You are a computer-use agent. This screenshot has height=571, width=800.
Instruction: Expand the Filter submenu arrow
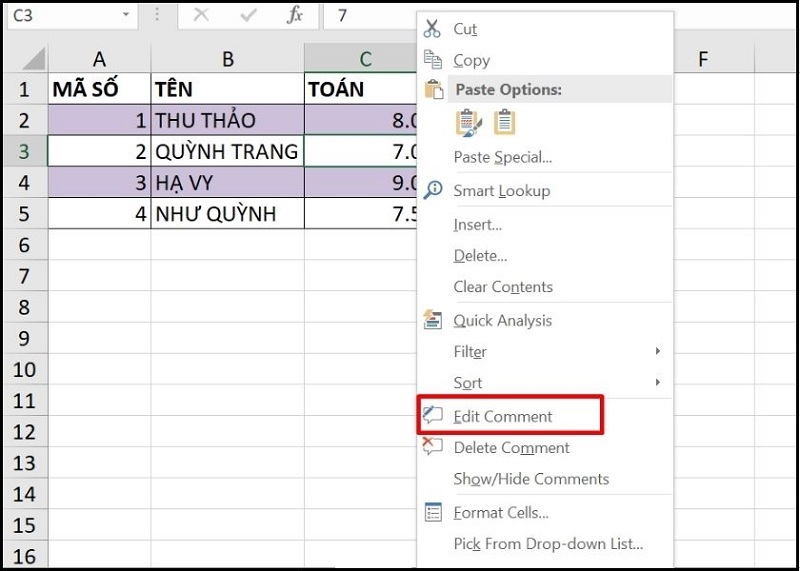[x=657, y=351]
